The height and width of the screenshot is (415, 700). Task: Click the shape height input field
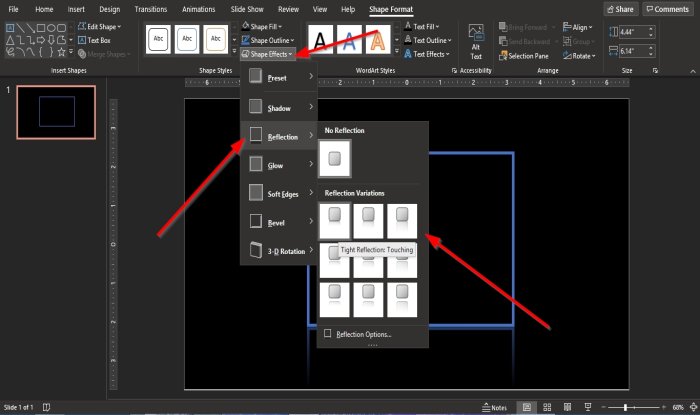pyautogui.click(x=633, y=32)
